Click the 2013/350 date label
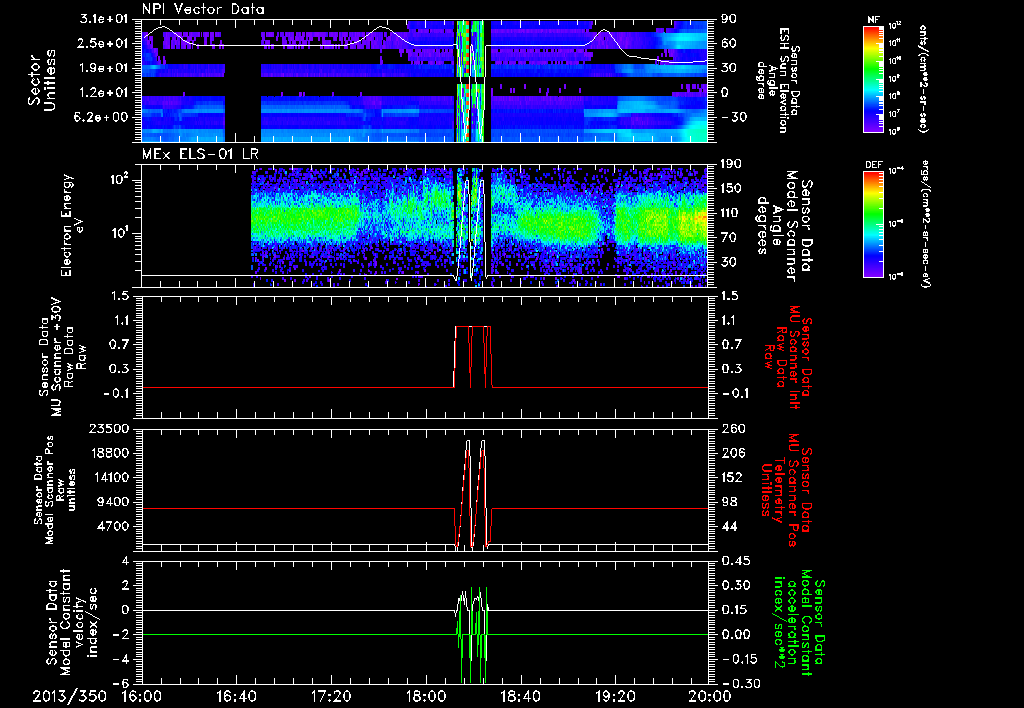The width and height of the screenshot is (1024, 708). pos(69,696)
